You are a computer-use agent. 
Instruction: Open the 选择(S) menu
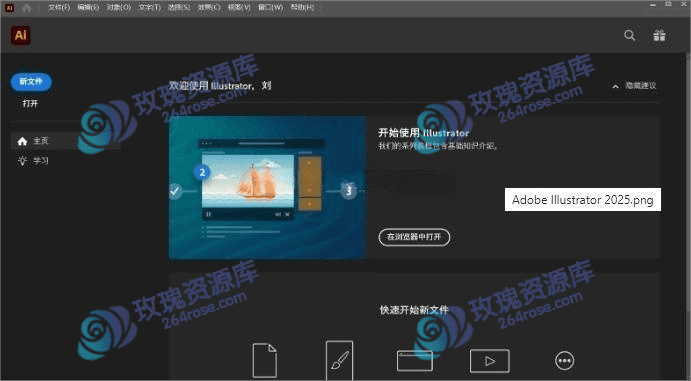(x=179, y=7)
